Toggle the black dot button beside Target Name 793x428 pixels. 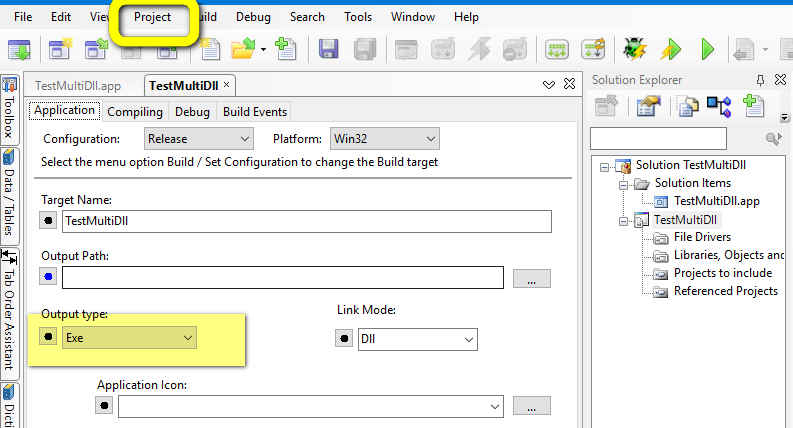coord(48,220)
